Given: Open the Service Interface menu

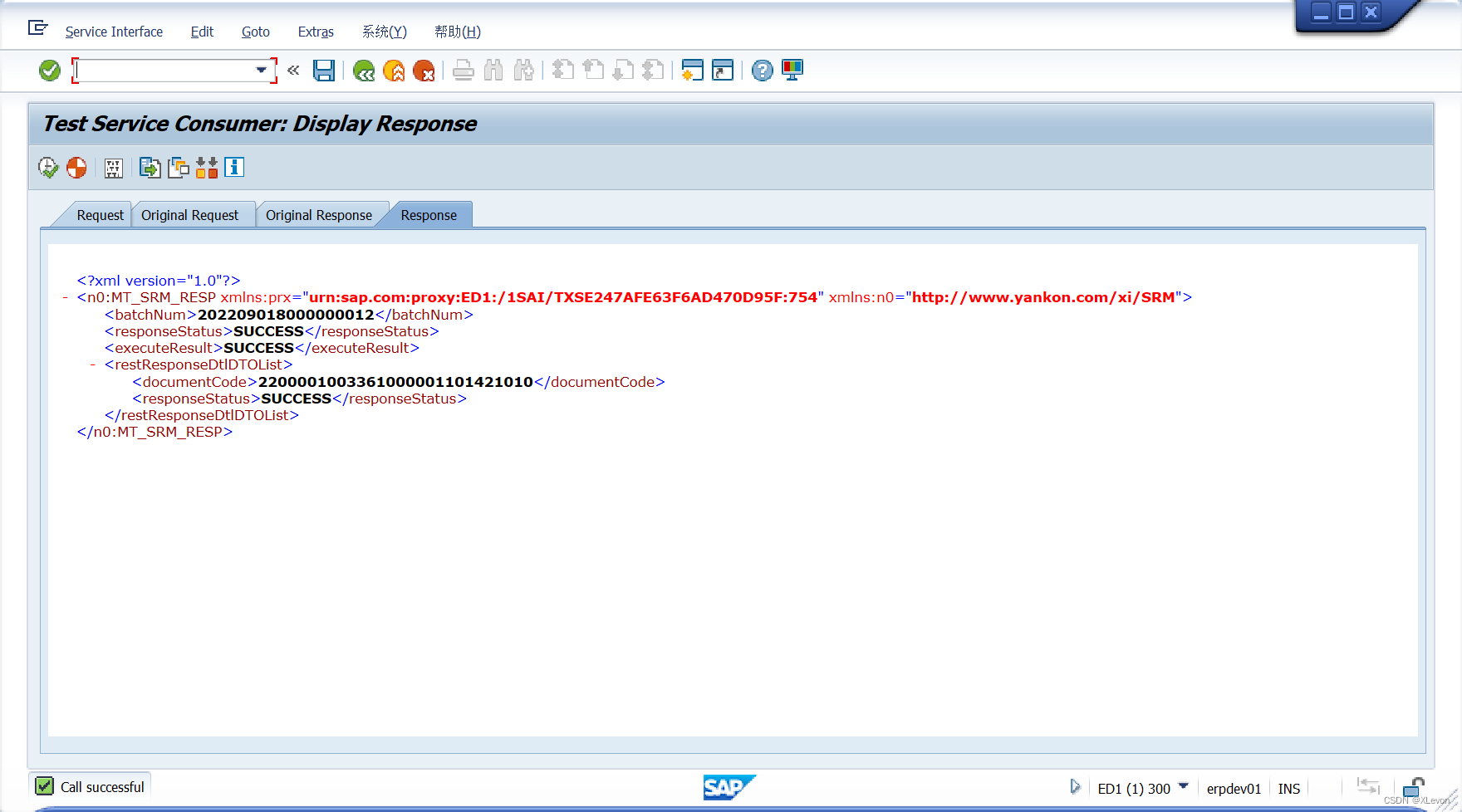Looking at the screenshot, I should (114, 32).
